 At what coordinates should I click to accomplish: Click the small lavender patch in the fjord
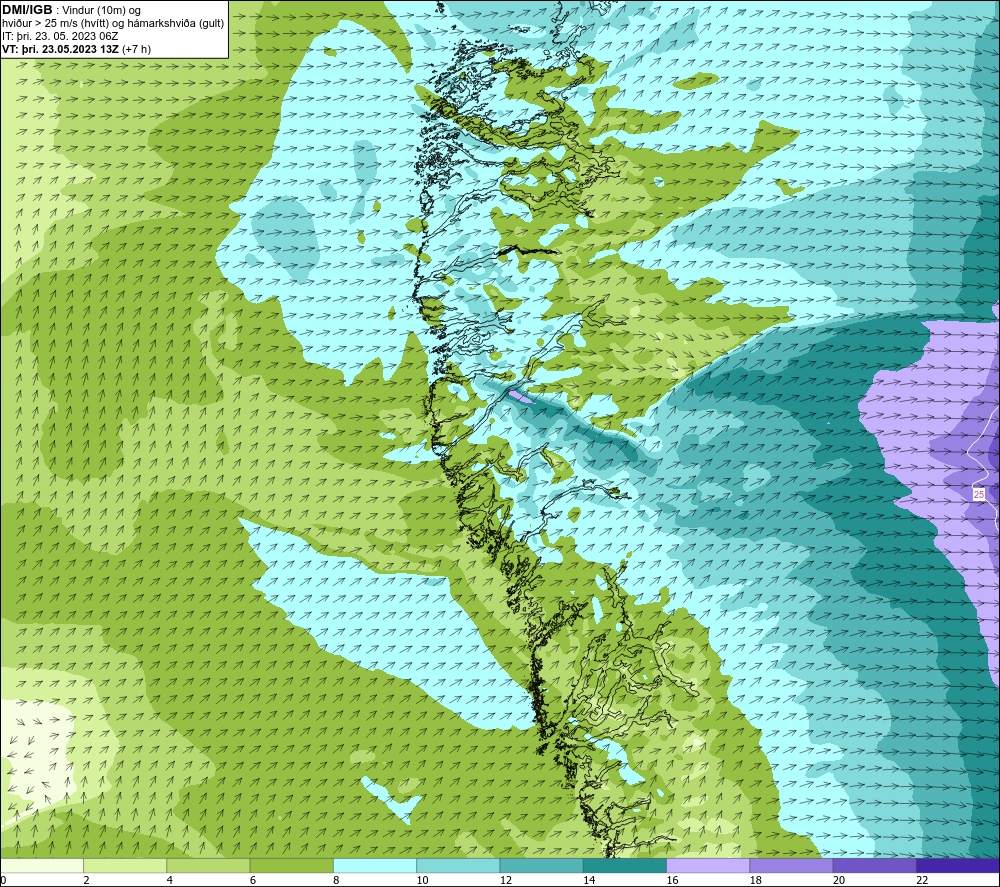click(520, 396)
